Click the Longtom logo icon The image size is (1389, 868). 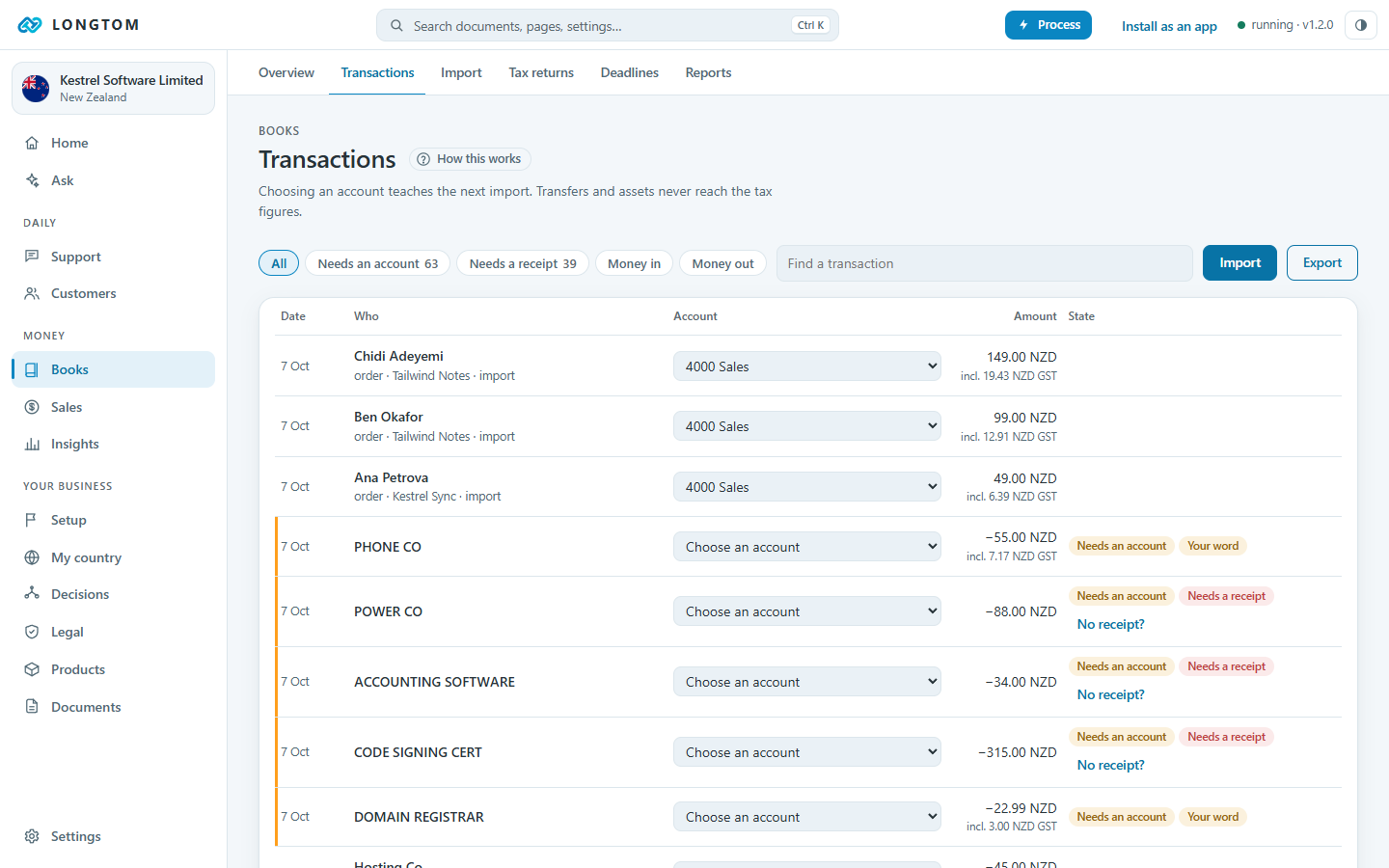coord(30,25)
